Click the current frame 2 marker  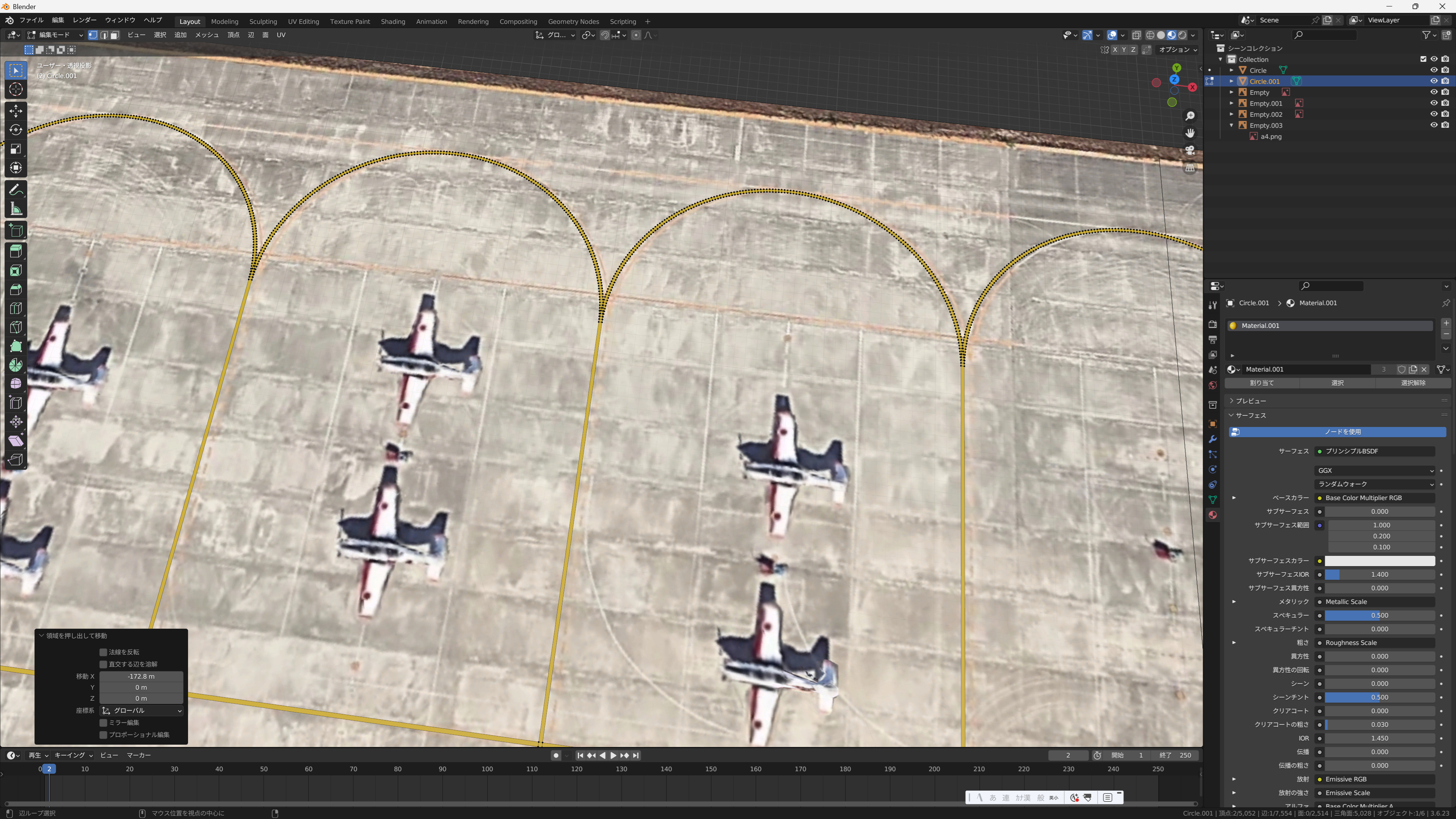click(x=49, y=769)
